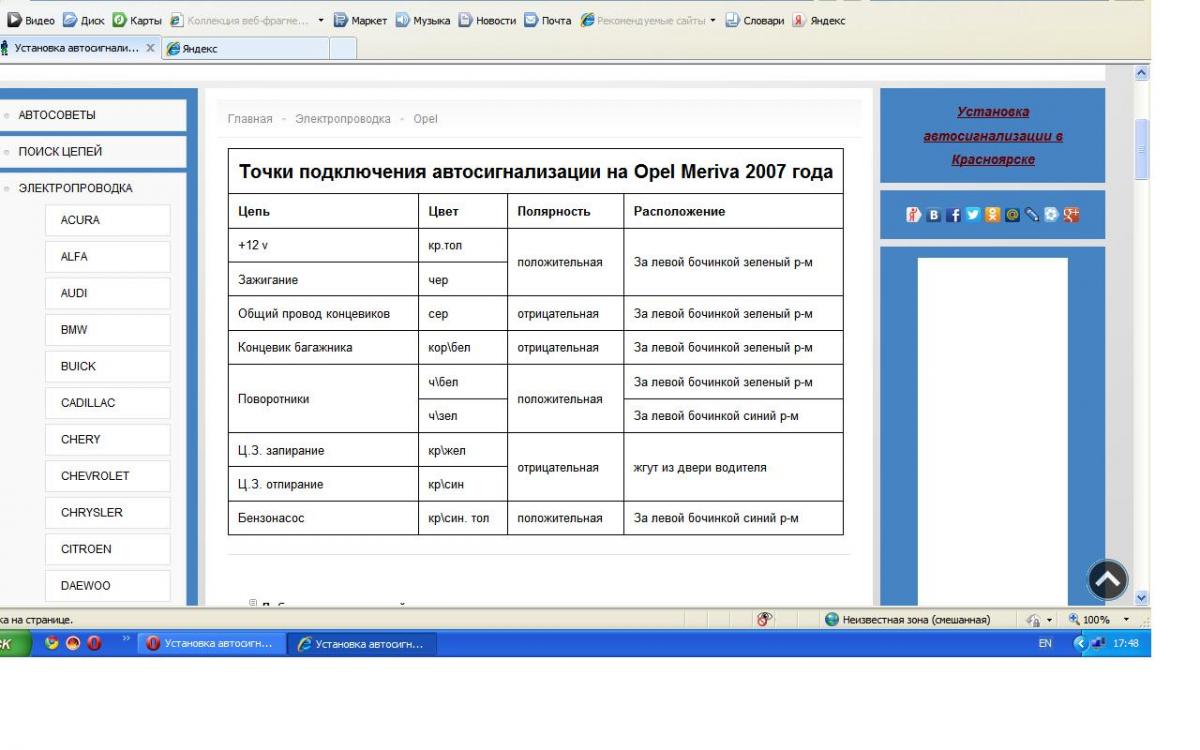Share page on Twitter icon
The image size is (1200, 750).
(x=973, y=214)
